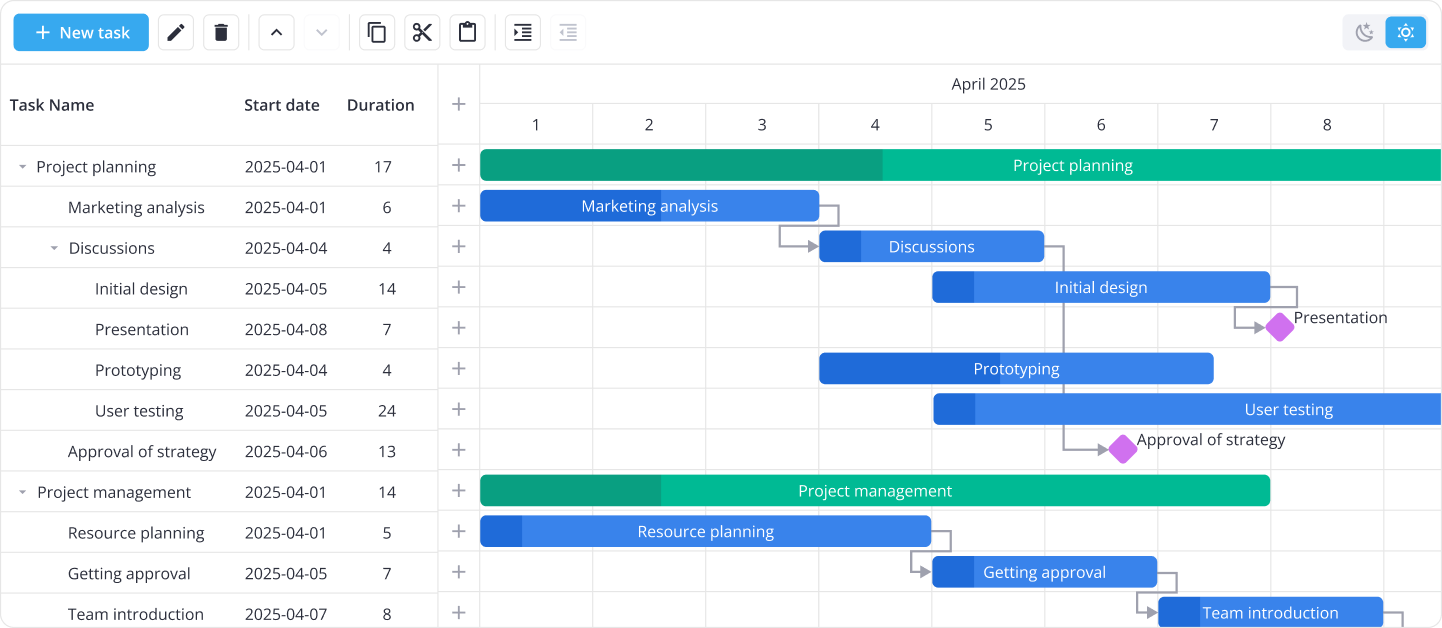Click the pencil edit task icon
Viewport: 1442px width, 628px height.
pyautogui.click(x=176, y=33)
